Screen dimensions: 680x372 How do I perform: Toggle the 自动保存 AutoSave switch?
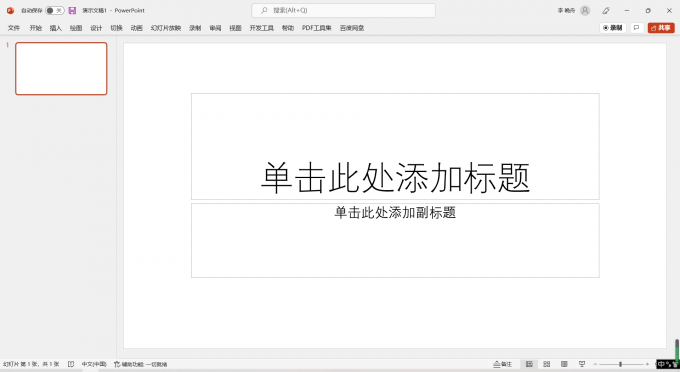coord(55,10)
